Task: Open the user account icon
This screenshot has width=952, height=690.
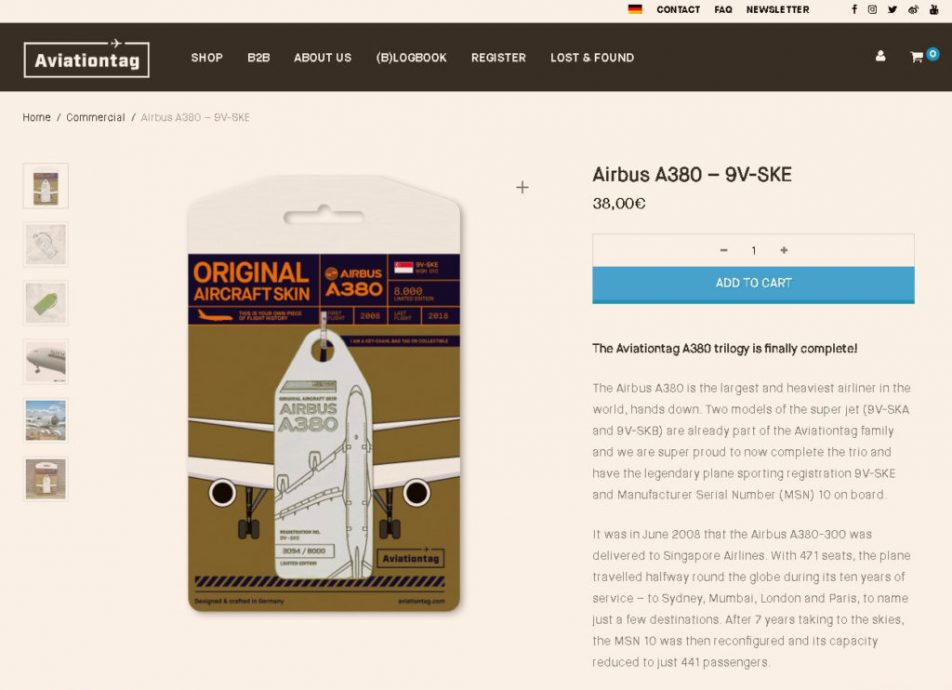Action: click(880, 57)
